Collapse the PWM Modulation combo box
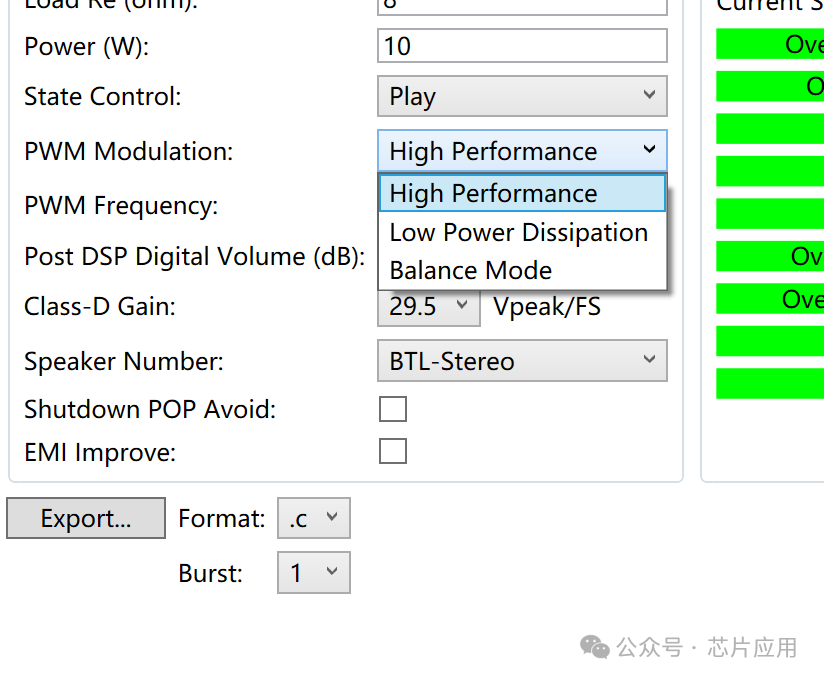 [x=521, y=151]
